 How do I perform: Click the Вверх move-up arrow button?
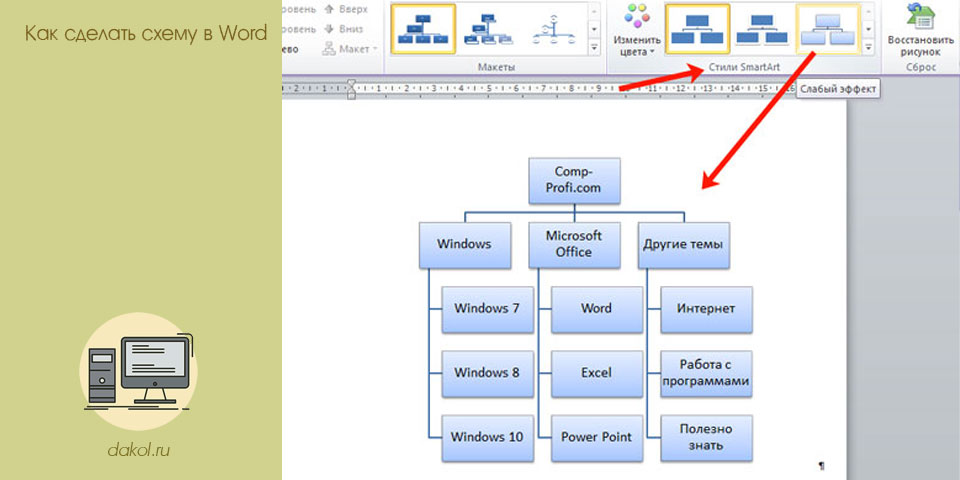click(x=346, y=9)
